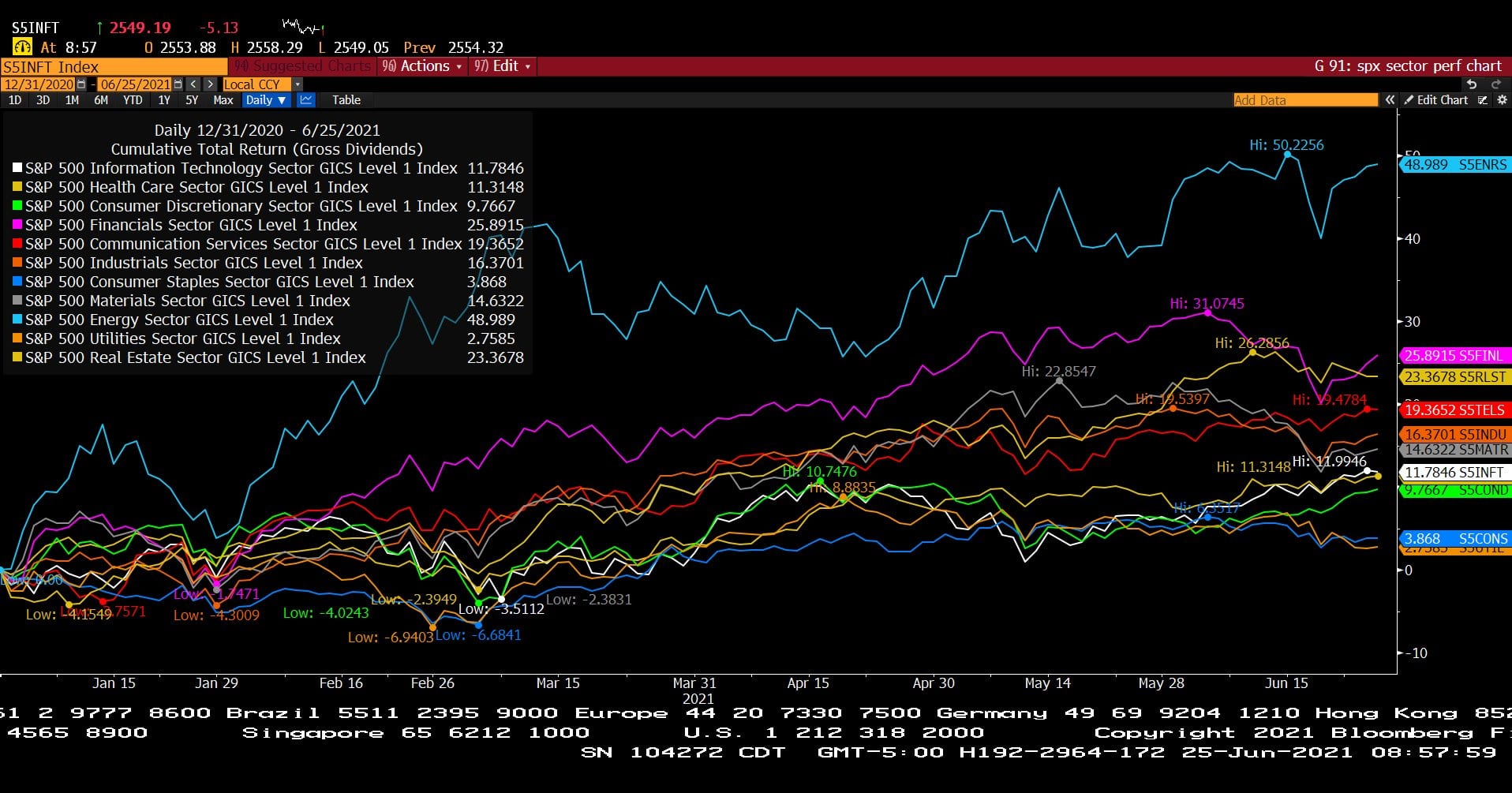This screenshot has width=1512, height=793.
Task: Select the 1M time range
Action: click(x=72, y=100)
